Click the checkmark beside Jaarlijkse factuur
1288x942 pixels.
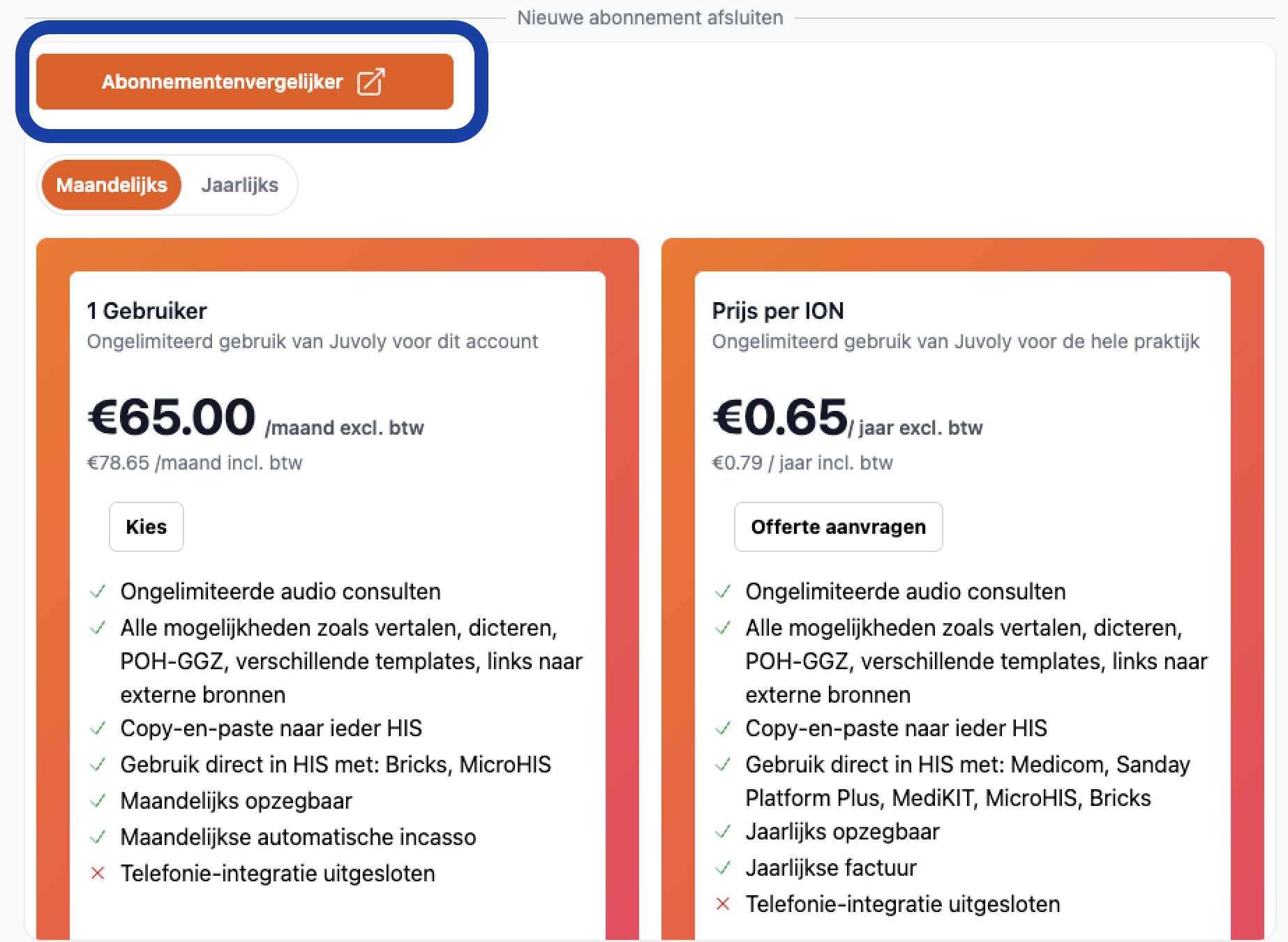pos(723,867)
